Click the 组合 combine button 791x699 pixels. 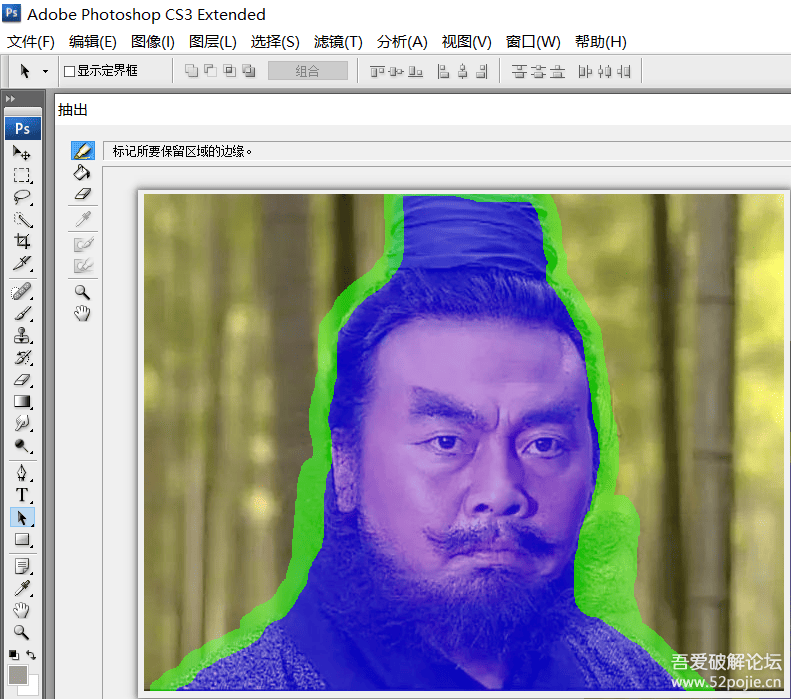[x=308, y=71]
